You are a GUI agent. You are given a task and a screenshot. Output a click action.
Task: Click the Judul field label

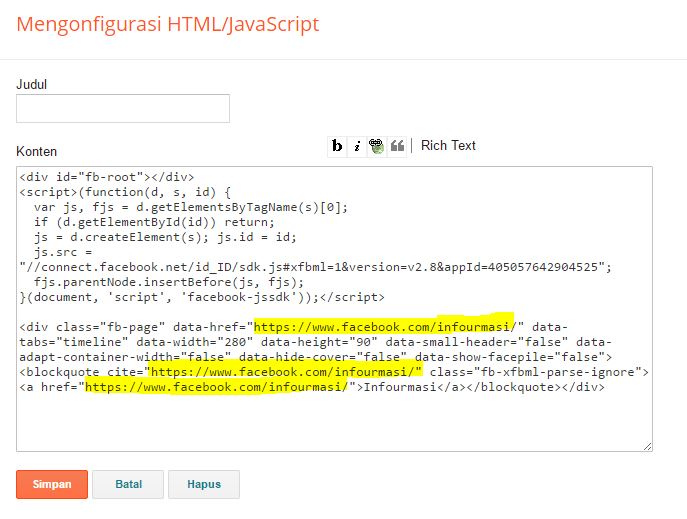tap(32, 85)
